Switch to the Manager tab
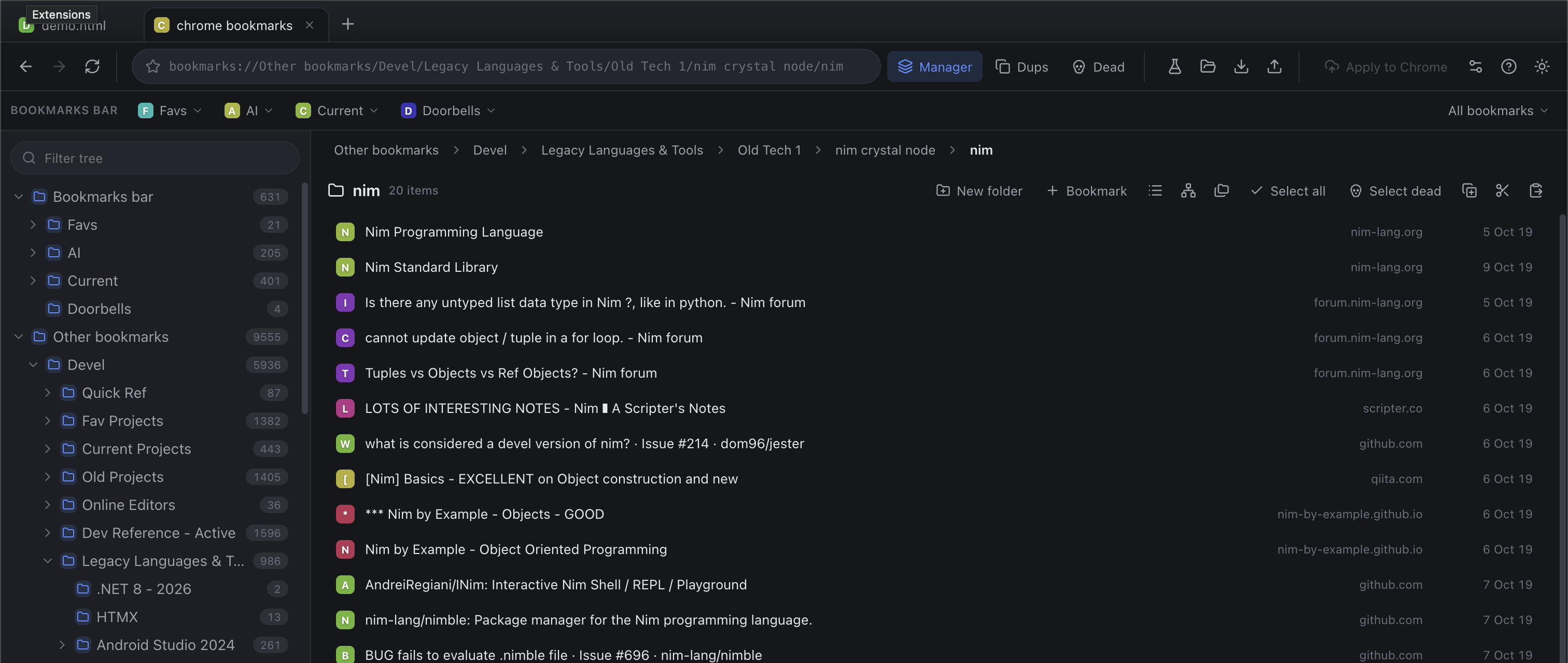 tap(934, 66)
